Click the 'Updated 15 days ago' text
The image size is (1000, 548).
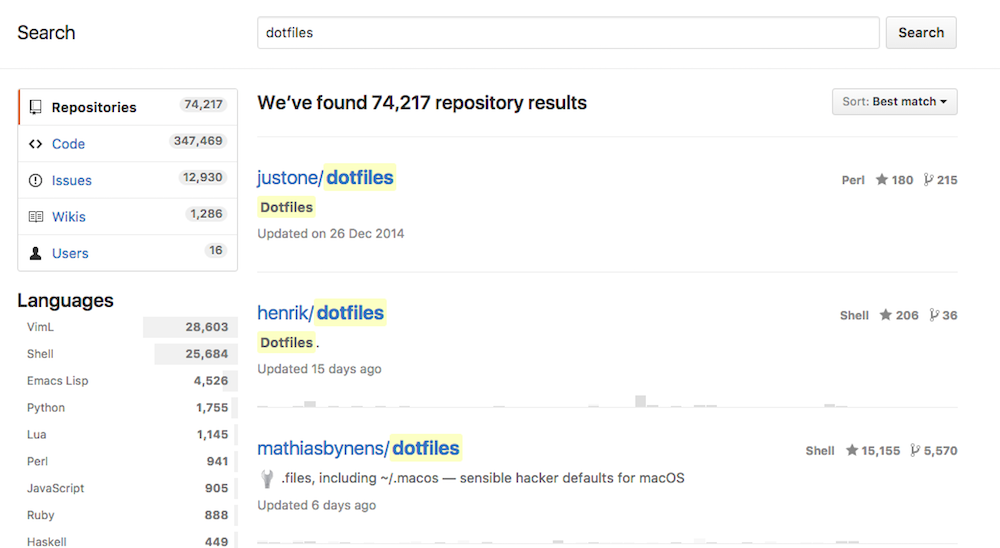[x=319, y=369]
